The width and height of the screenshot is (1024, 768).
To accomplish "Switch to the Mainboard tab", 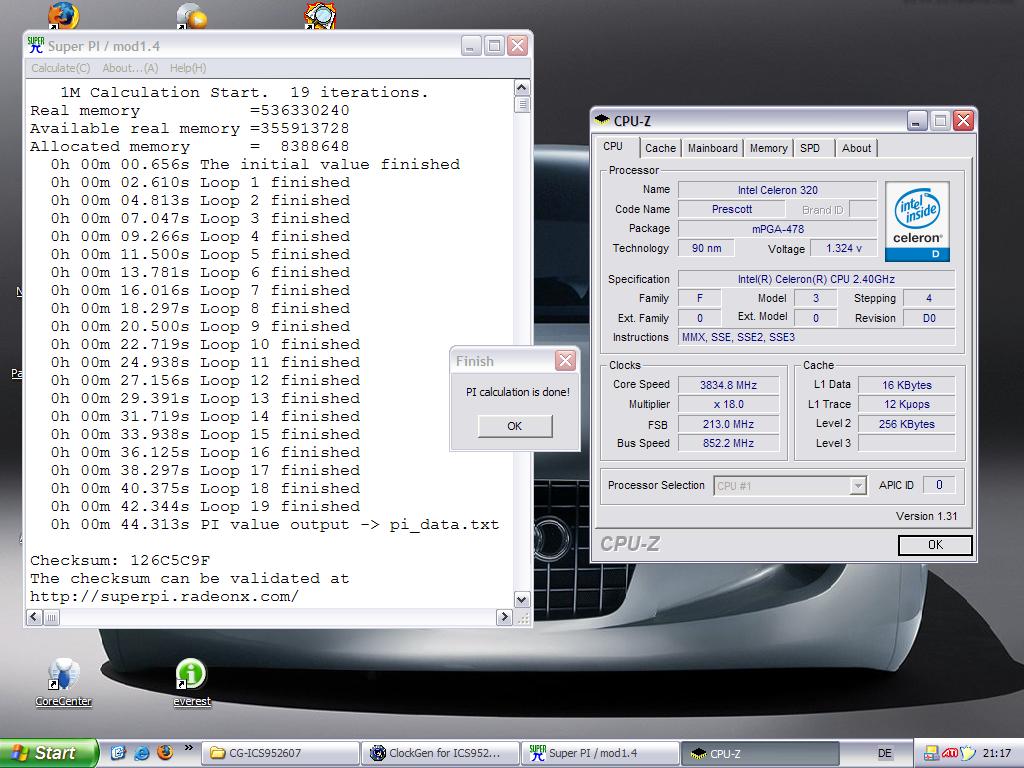I will click(712, 148).
